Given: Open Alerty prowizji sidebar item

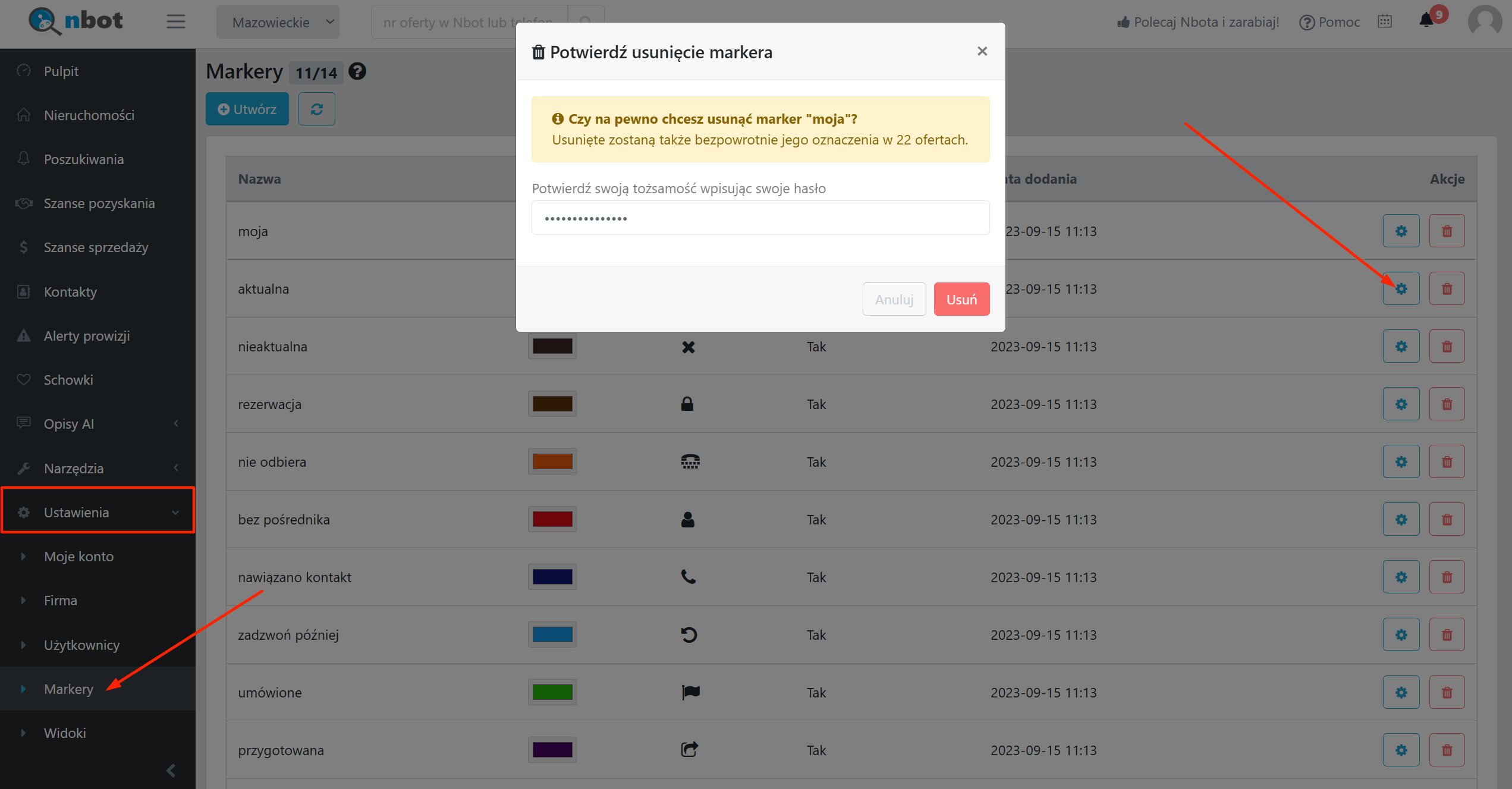Looking at the screenshot, I should click(98, 336).
